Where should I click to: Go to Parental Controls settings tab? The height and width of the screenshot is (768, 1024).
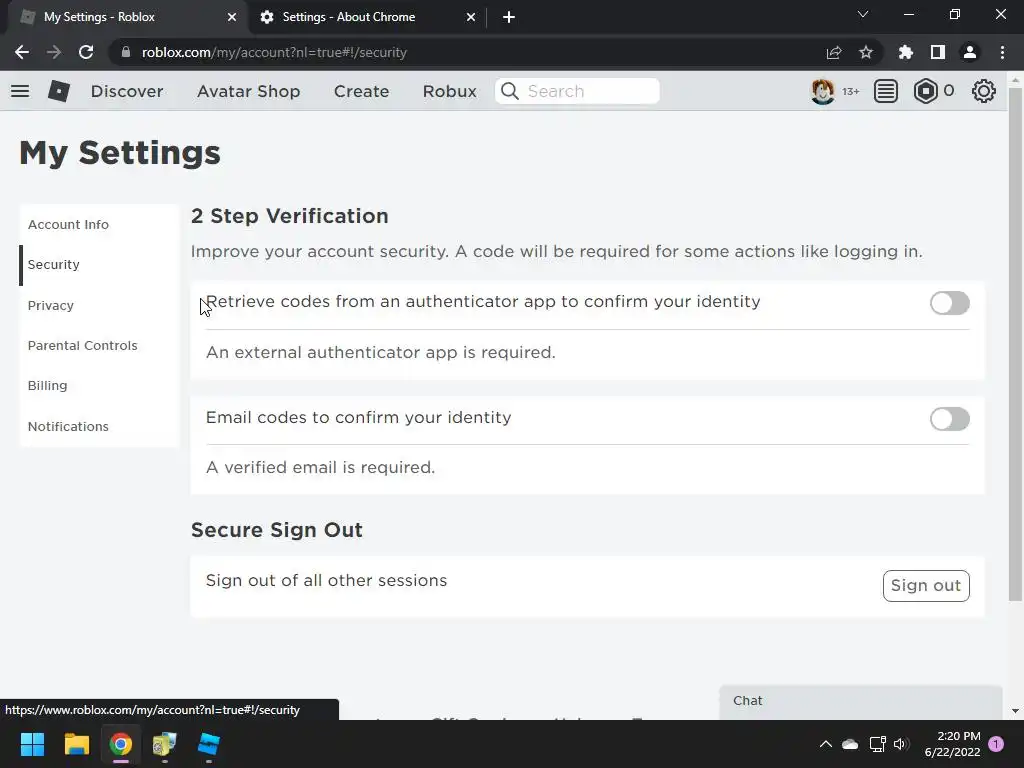pos(83,345)
